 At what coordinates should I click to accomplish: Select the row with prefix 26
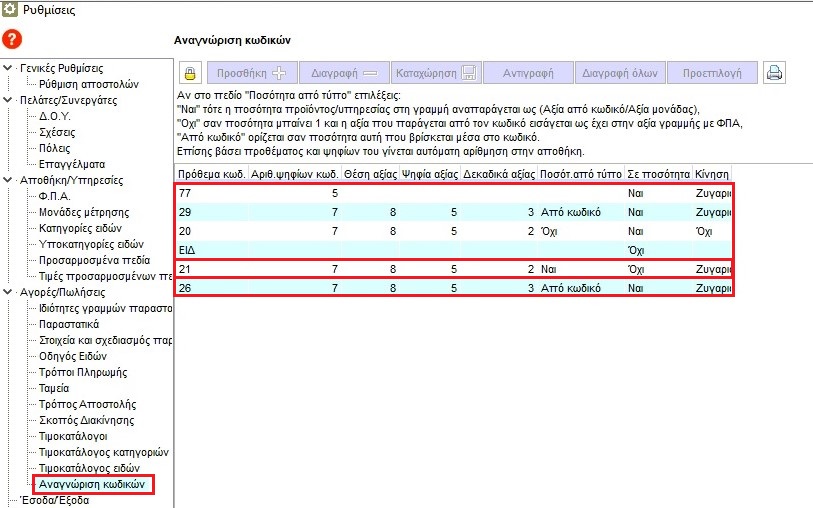pyautogui.click(x=454, y=288)
